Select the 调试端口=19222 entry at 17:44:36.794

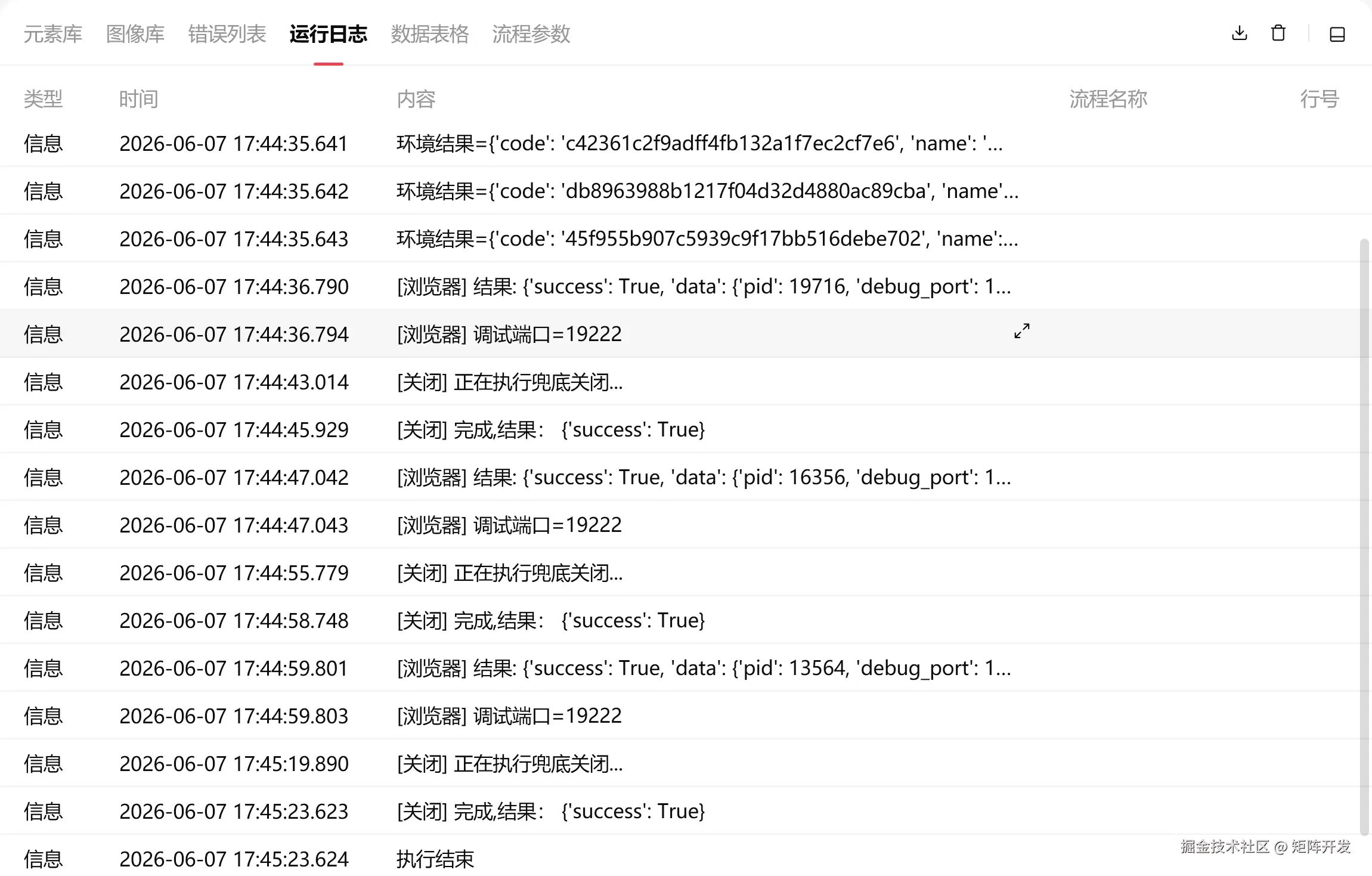pyautogui.click(x=686, y=334)
